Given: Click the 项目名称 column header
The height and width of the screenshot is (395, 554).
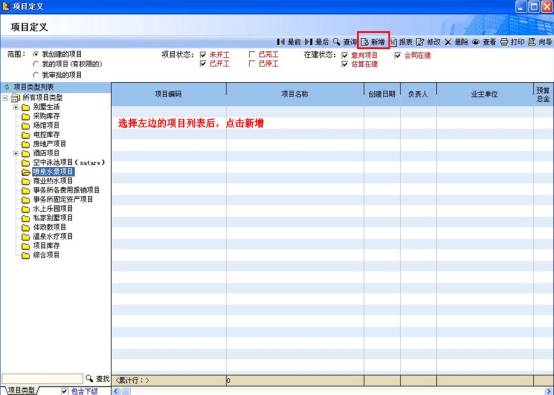Looking at the screenshot, I should click(x=295, y=94).
